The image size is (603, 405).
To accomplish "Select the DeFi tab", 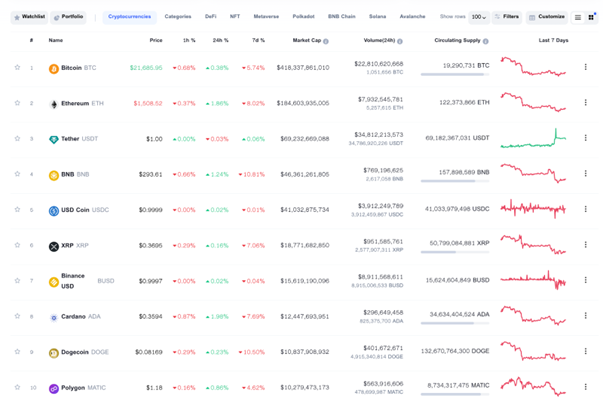I will [210, 17].
